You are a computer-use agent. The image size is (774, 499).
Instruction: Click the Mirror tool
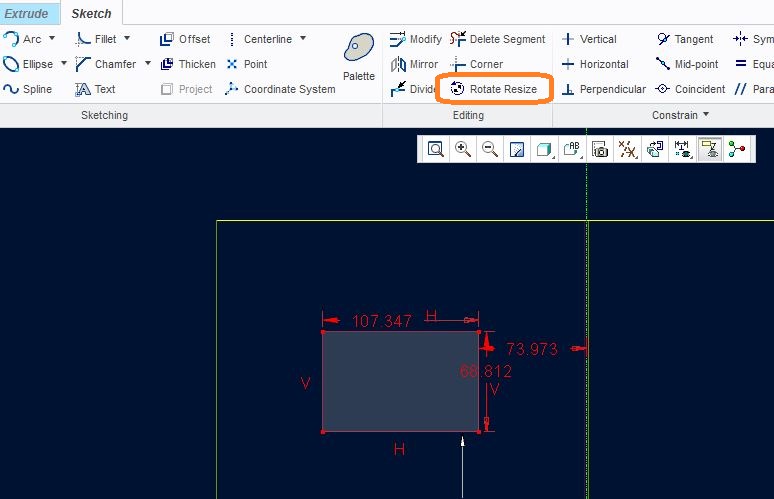414,64
